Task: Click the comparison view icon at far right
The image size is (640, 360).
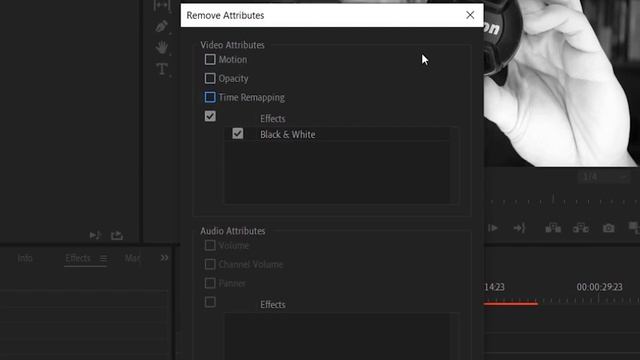Action: (x=634, y=228)
